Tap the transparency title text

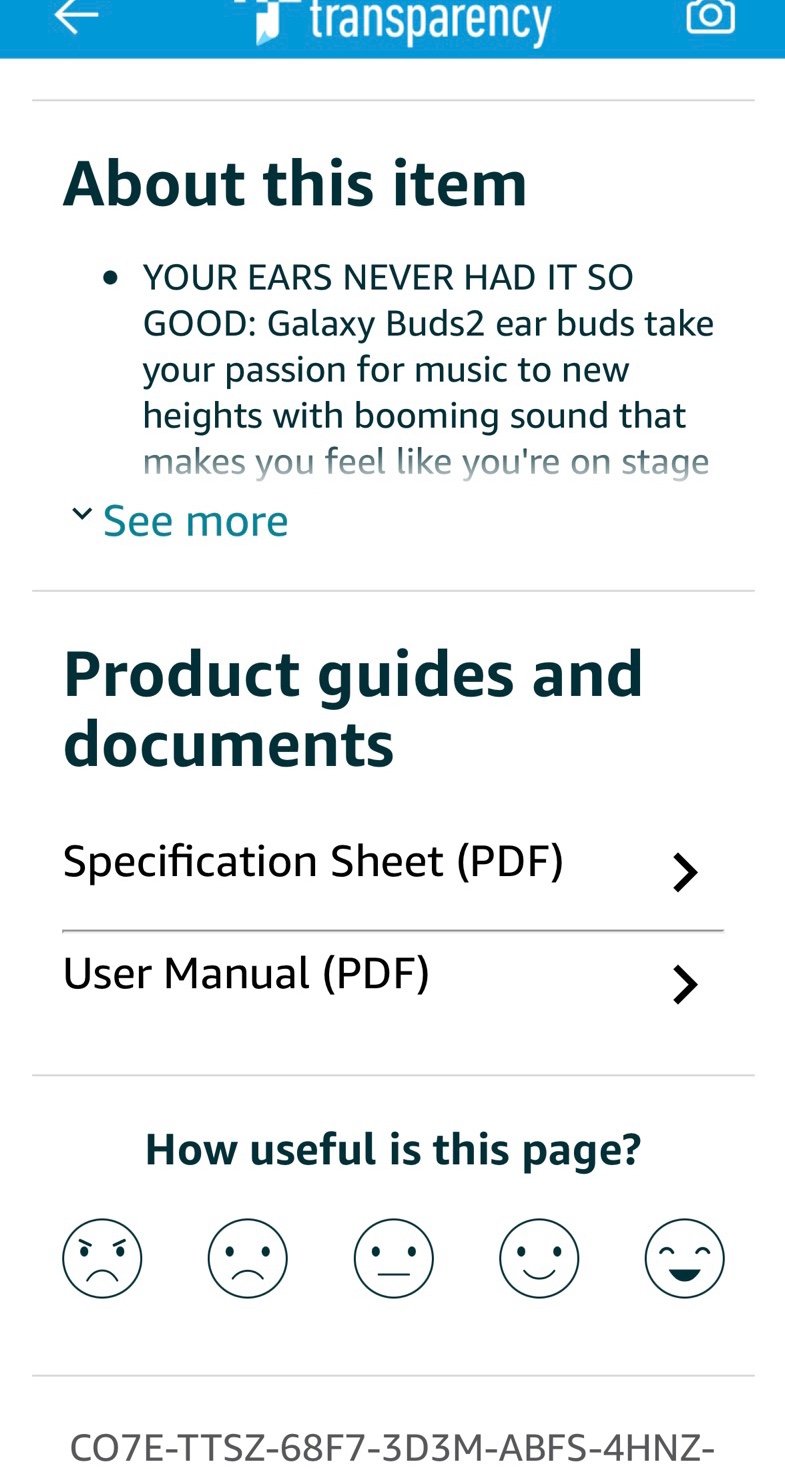430,20
